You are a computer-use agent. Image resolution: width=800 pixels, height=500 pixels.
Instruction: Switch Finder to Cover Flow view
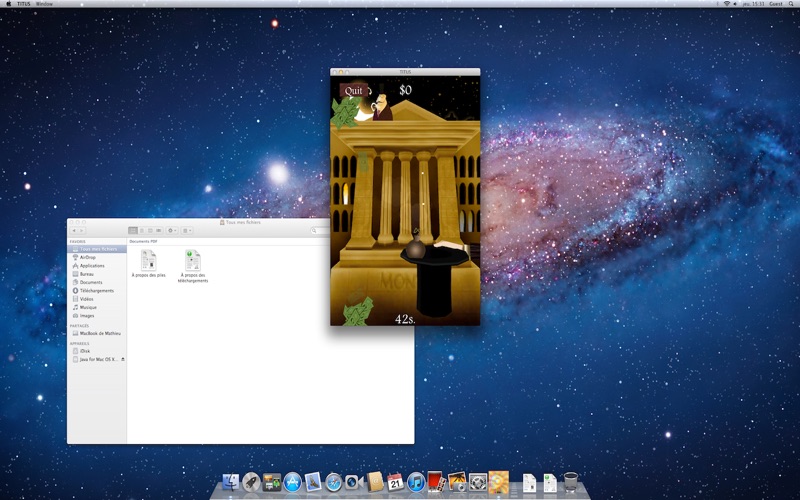click(x=158, y=230)
